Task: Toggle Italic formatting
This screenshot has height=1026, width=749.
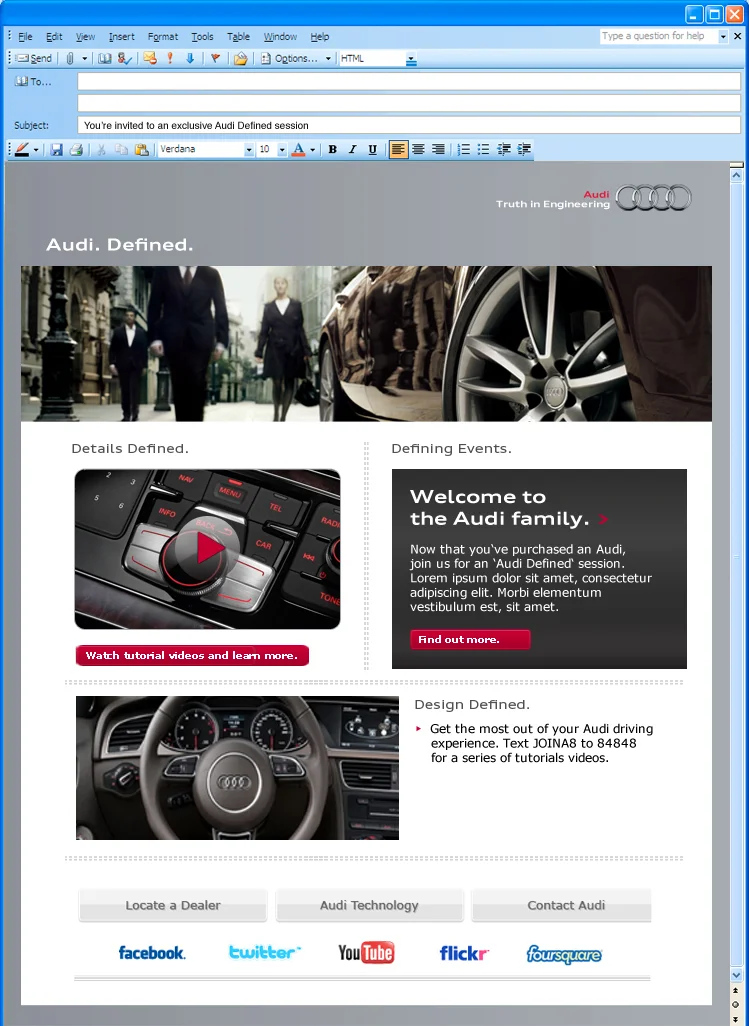Action: [x=353, y=149]
